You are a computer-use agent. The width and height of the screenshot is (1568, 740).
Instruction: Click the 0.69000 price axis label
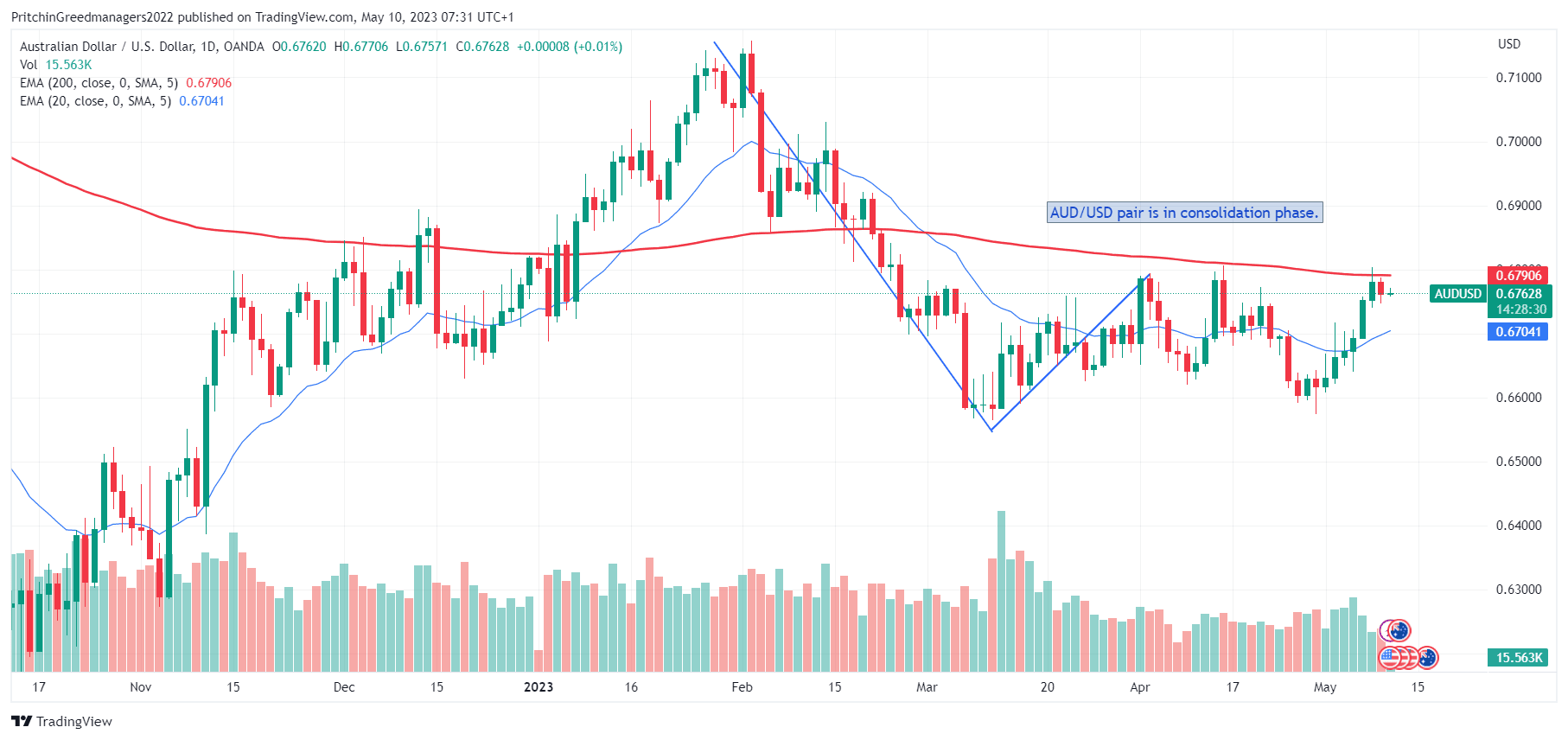click(x=1519, y=206)
